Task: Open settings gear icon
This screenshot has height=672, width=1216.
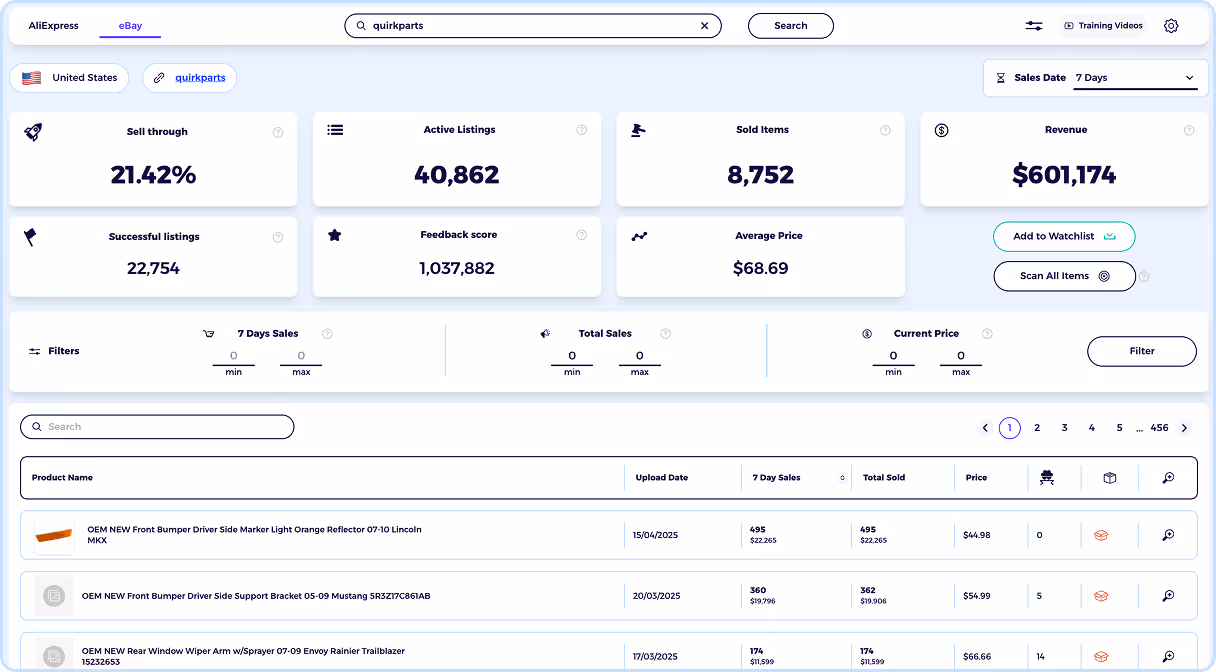Action: tap(1171, 26)
